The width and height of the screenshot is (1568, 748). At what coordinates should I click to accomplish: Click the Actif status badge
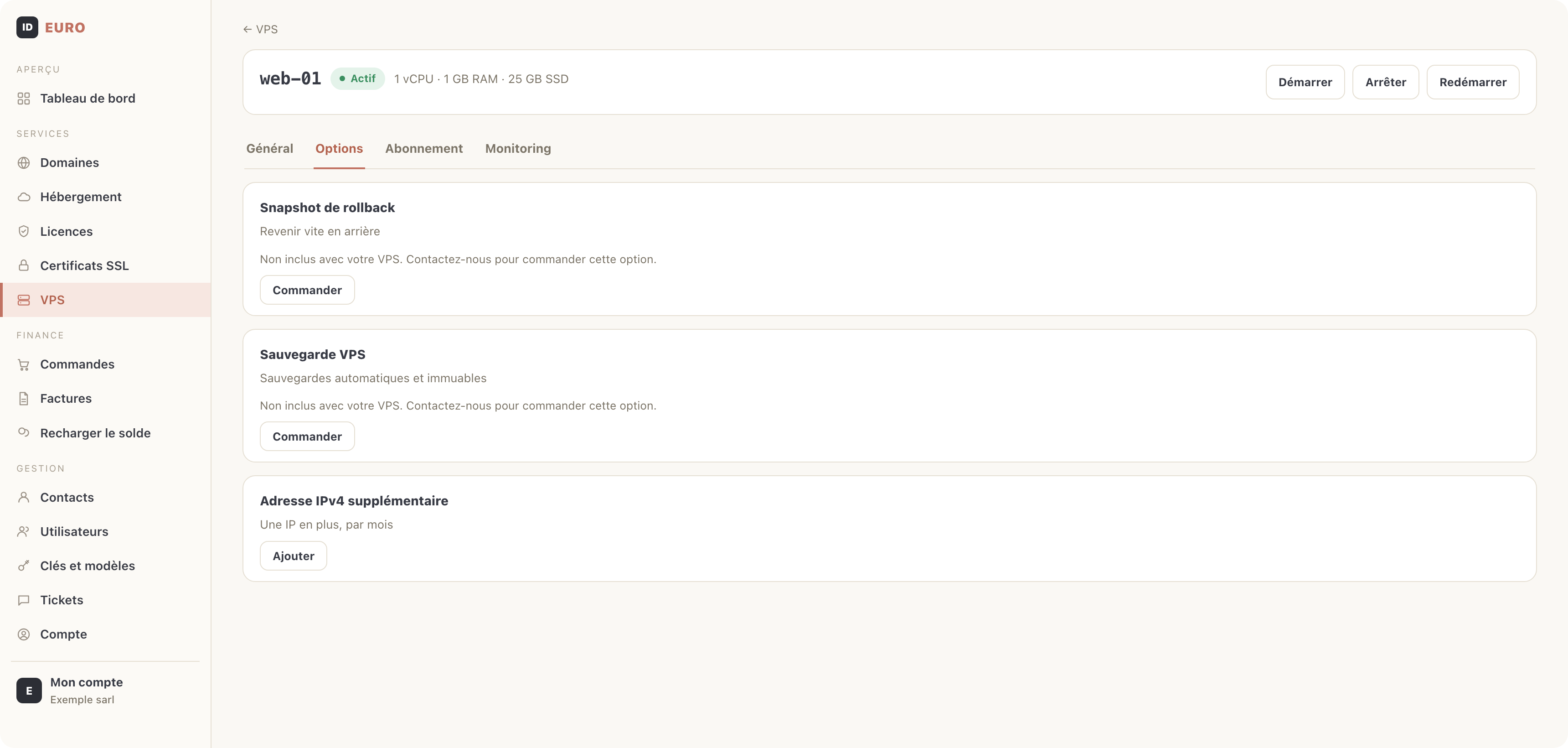pyautogui.click(x=358, y=78)
